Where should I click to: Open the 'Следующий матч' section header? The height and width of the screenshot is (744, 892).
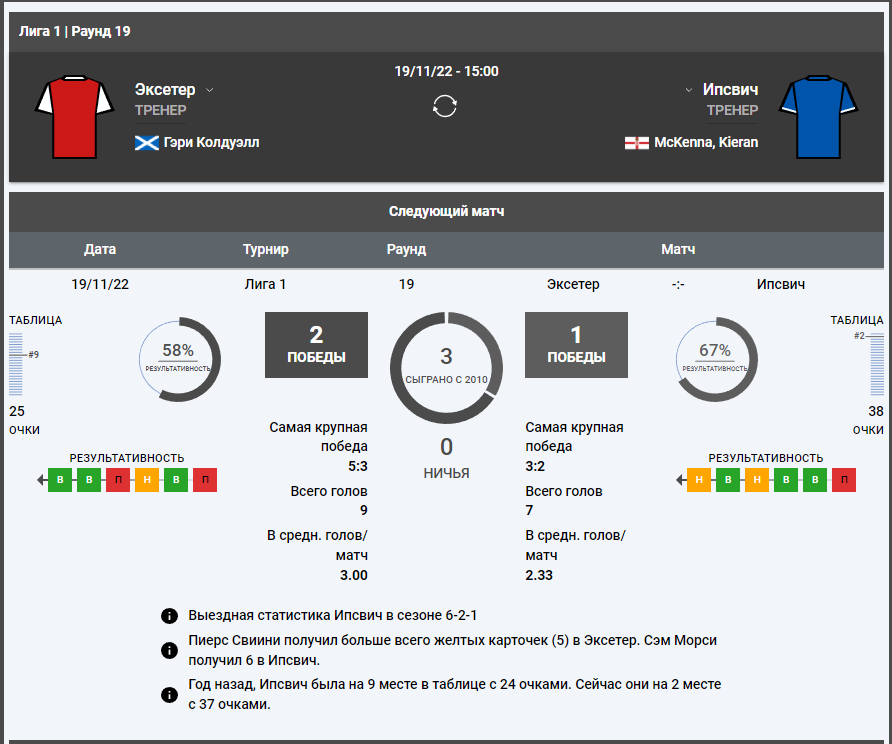coord(446,212)
